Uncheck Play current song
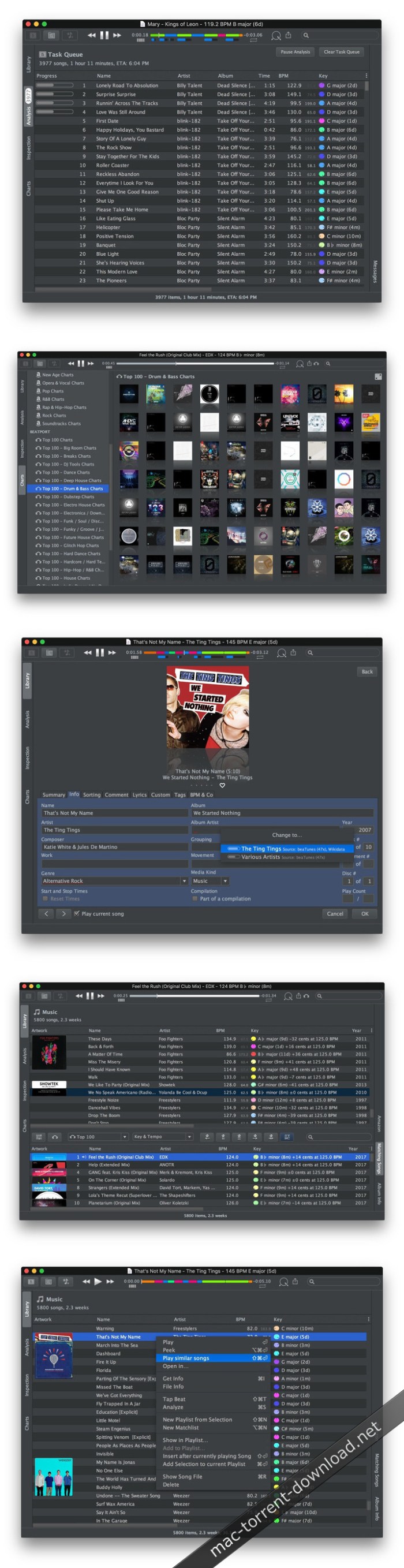The width and height of the screenshot is (404, 1568). pos(76,913)
